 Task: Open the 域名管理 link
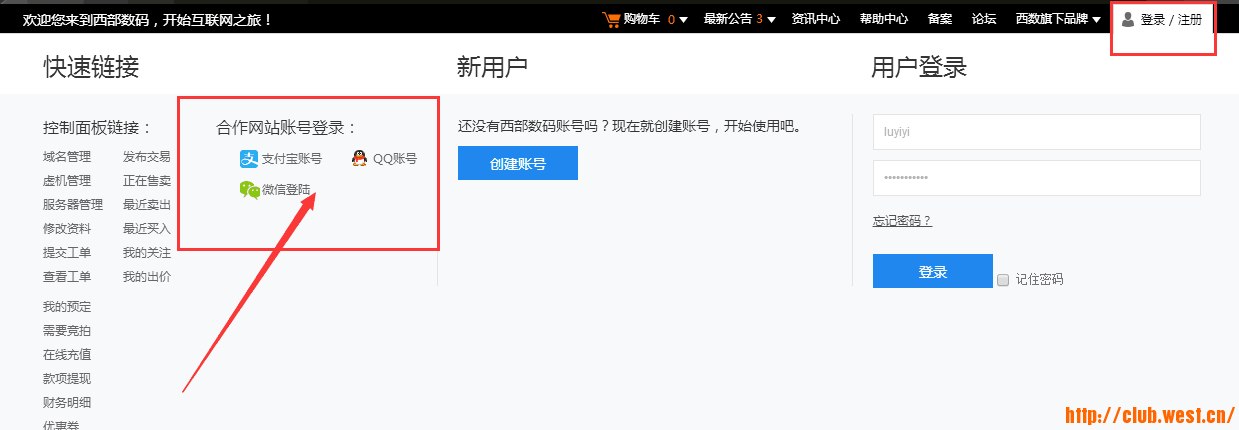pos(67,157)
